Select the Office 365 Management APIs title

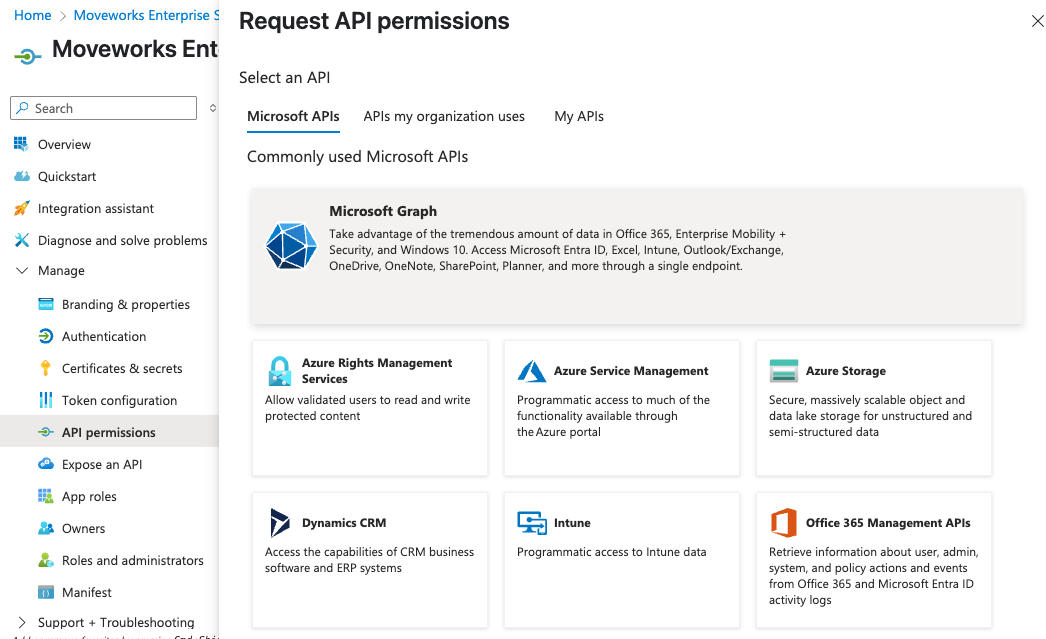pyautogui.click(x=888, y=523)
